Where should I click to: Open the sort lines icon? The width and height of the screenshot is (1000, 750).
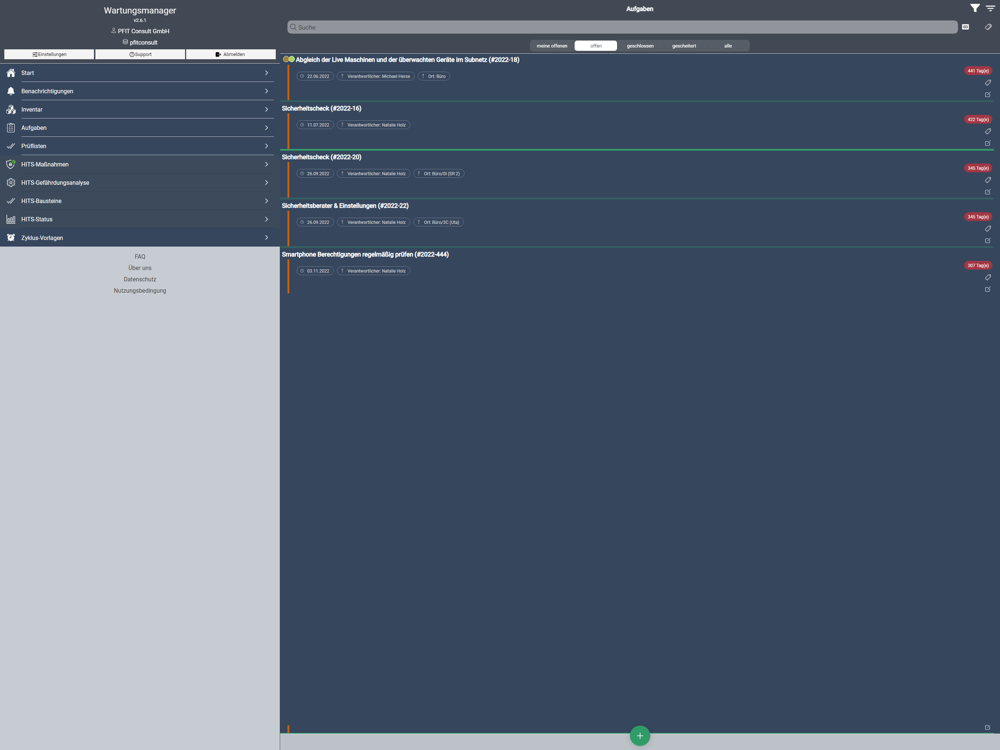990,8
